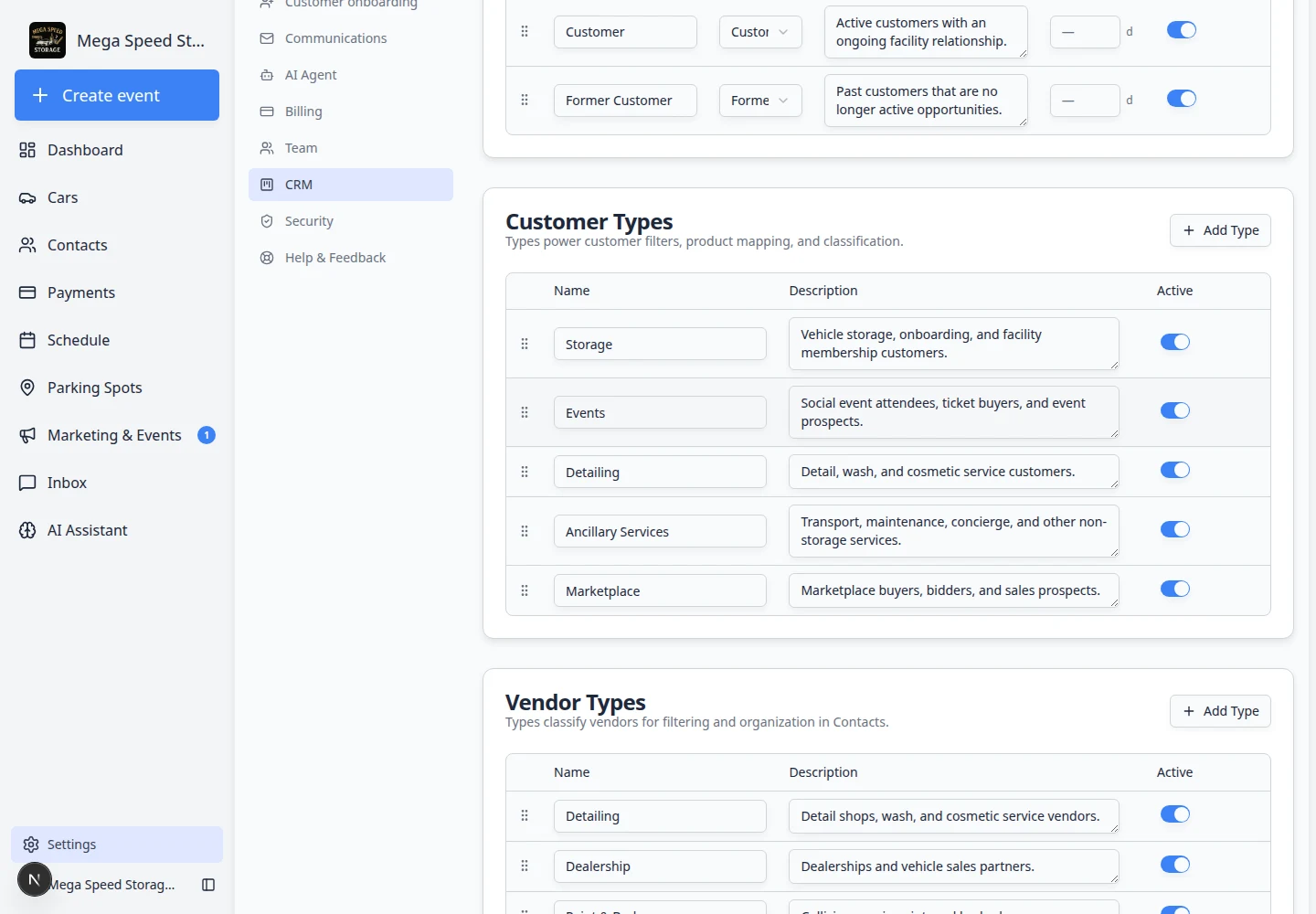The width and height of the screenshot is (1316, 914).
Task: Toggle the Detailing vendor type switch
Action: pyautogui.click(x=1175, y=814)
